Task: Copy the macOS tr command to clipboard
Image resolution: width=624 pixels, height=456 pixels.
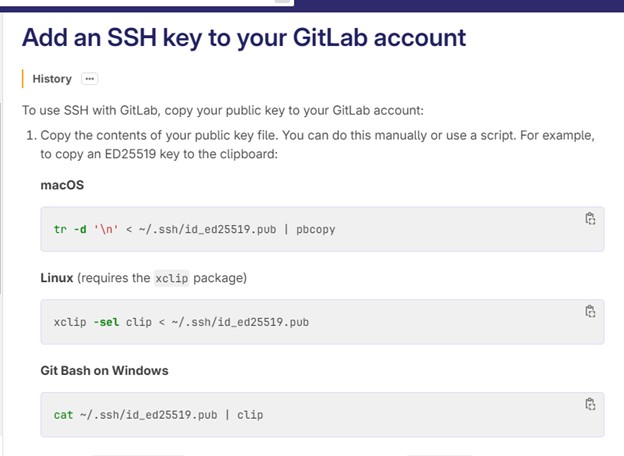Action: (590, 219)
